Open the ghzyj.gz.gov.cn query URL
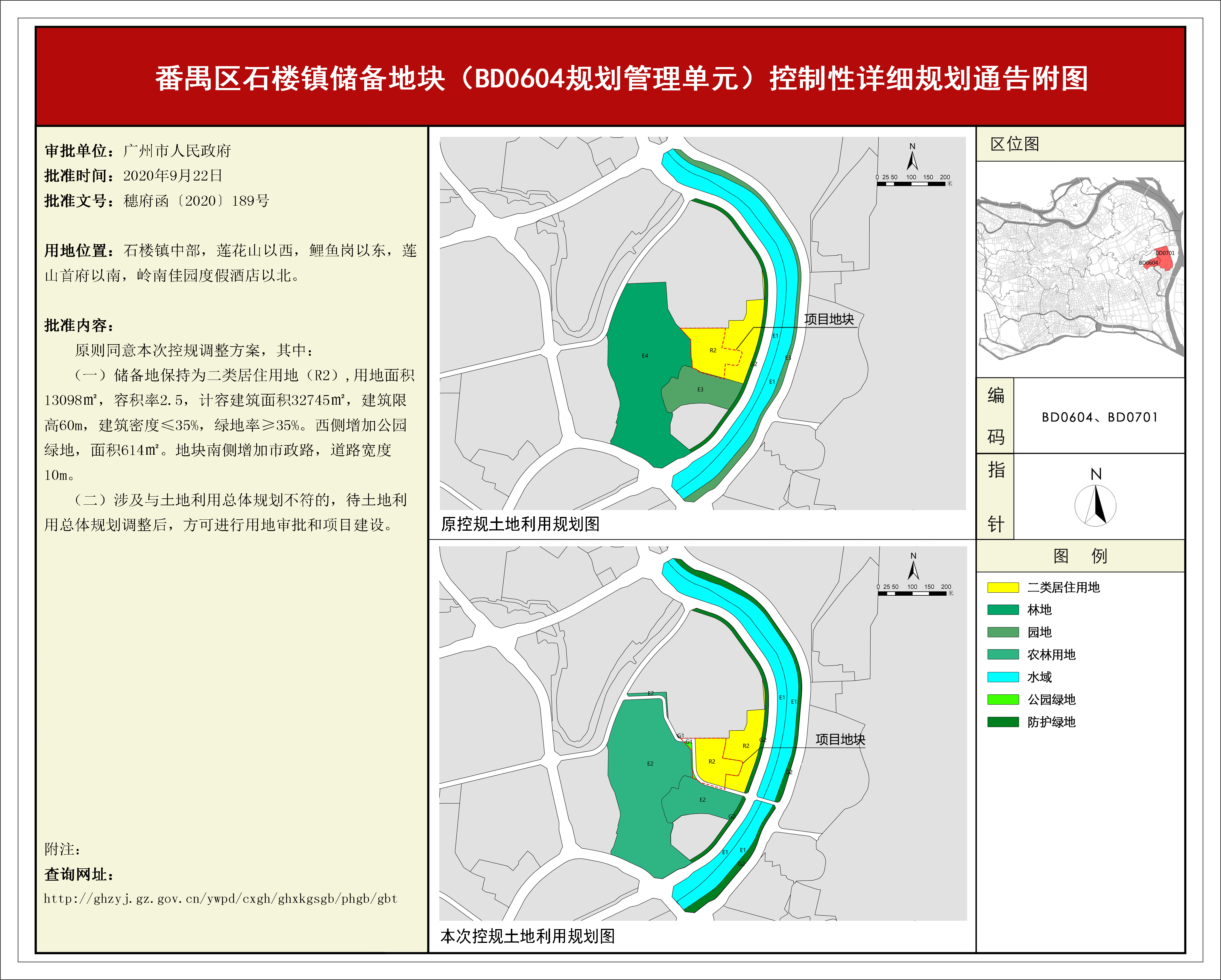Viewport: 1221px width, 980px height. coord(221,899)
